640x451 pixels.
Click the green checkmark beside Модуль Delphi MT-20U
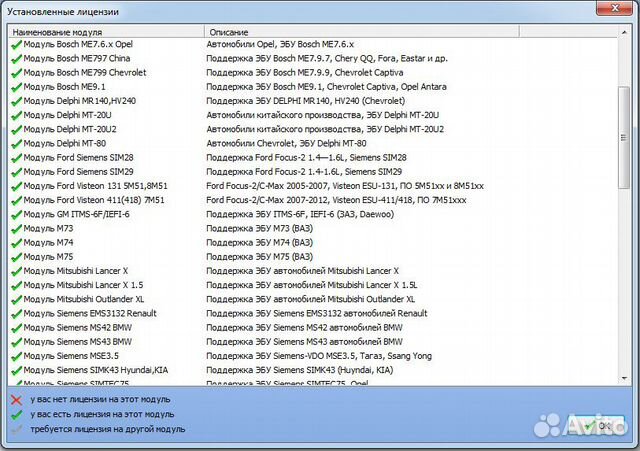coord(16,116)
